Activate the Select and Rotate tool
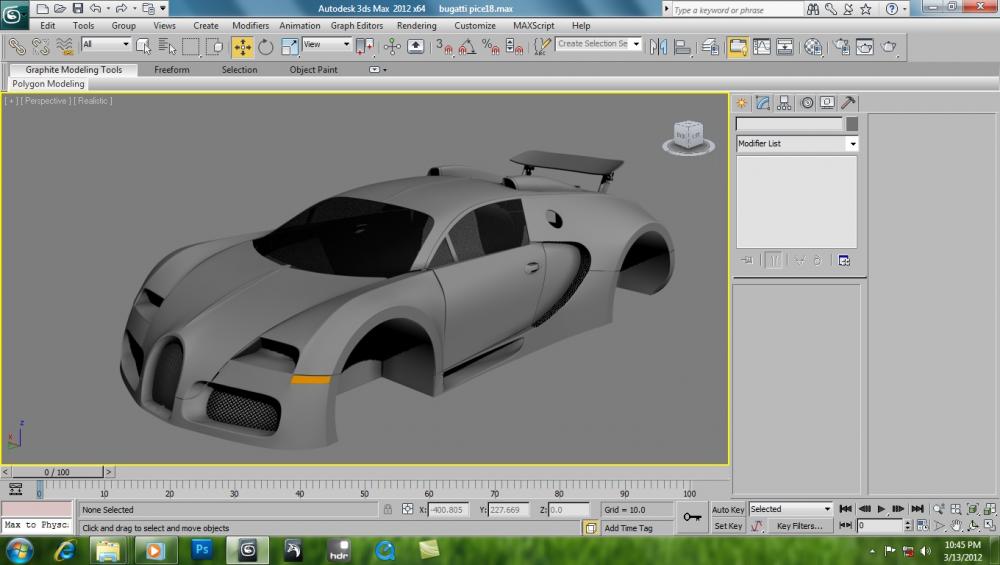The image size is (1000, 565). tap(266, 47)
